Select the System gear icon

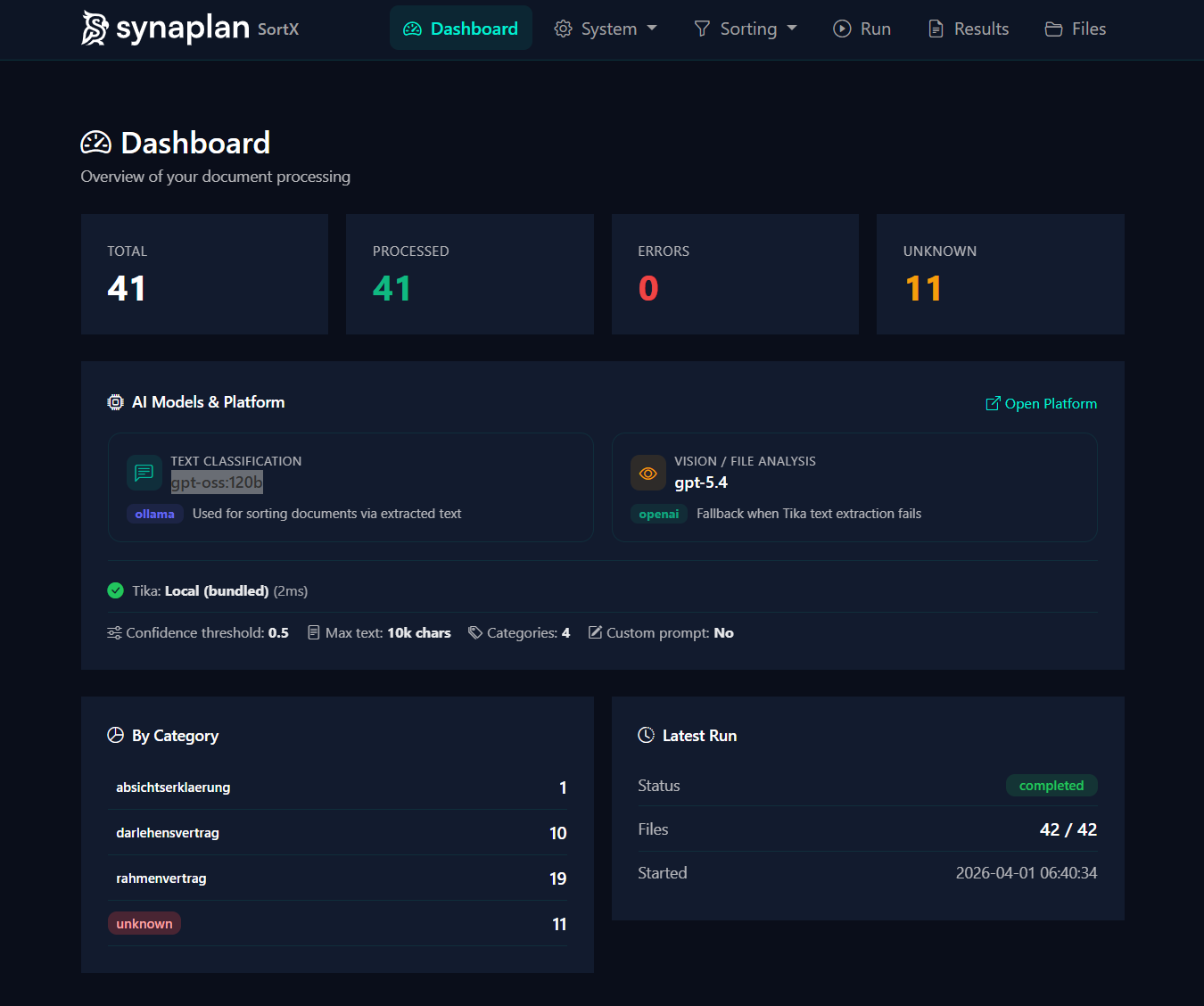click(563, 29)
